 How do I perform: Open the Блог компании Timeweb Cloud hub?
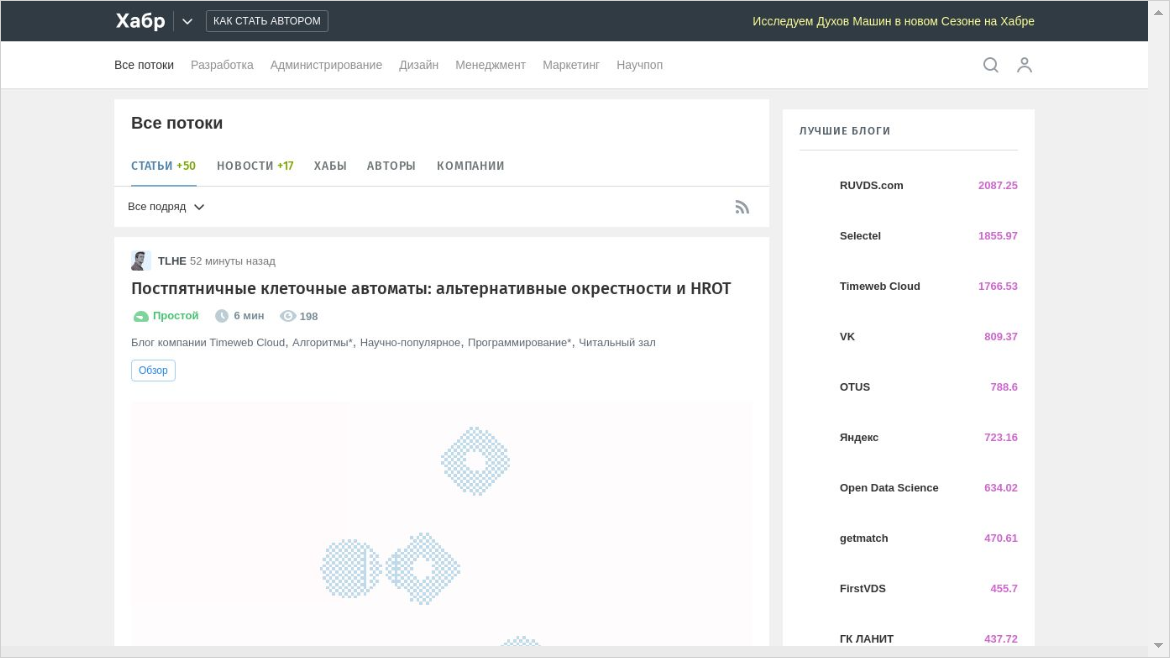click(x=208, y=342)
